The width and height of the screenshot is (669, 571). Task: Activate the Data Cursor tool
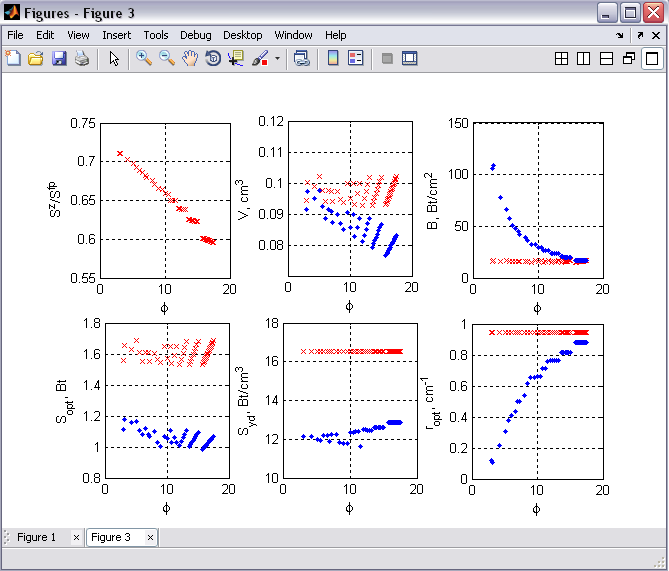pyautogui.click(x=236, y=58)
